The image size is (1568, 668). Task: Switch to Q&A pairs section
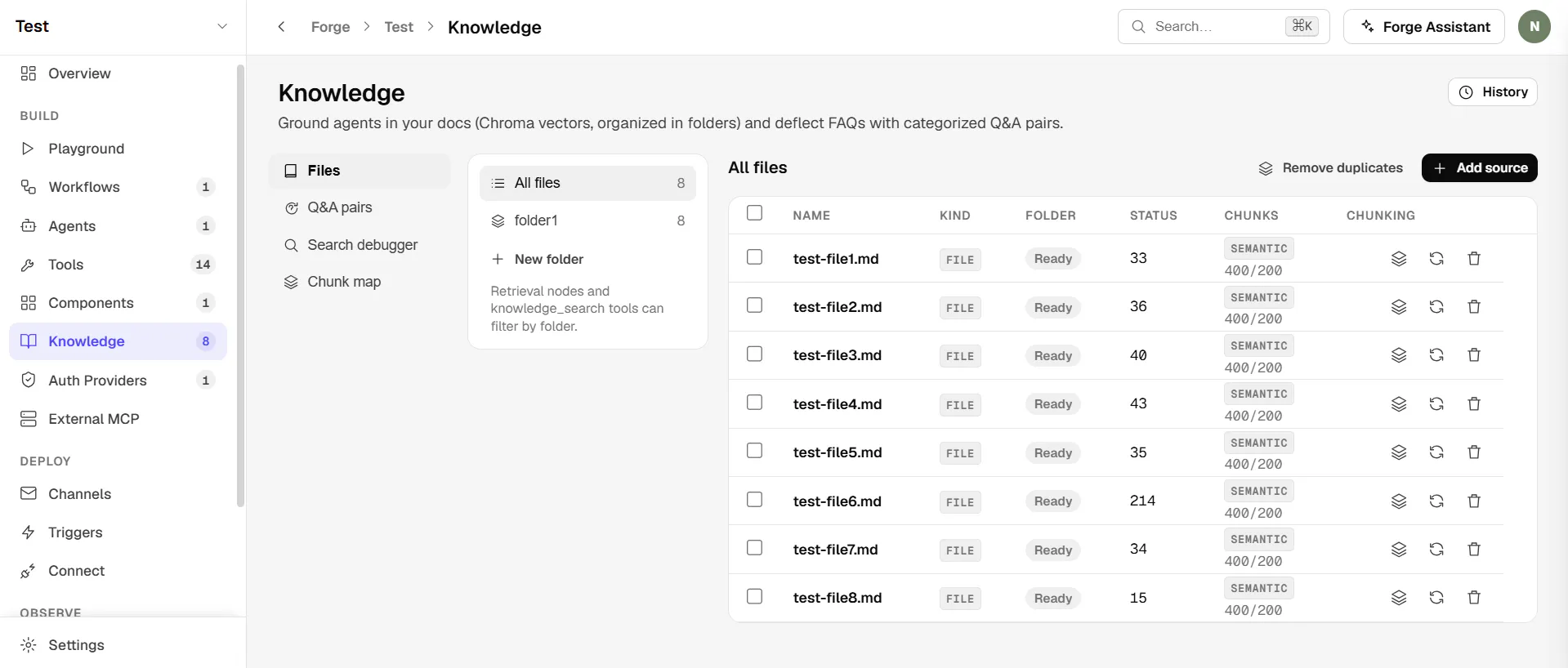coord(360,207)
